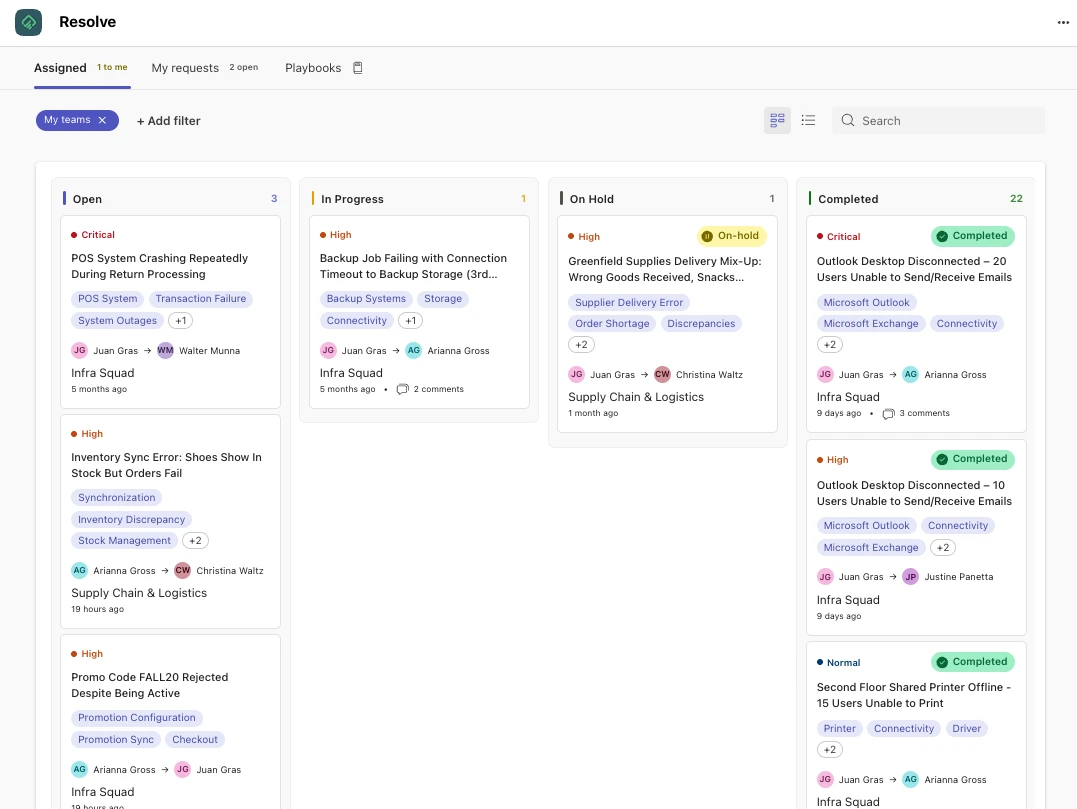Viewport: 1077px width, 809px height.
Task: Click the Backup Systems tag
Action: [x=366, y=299]
